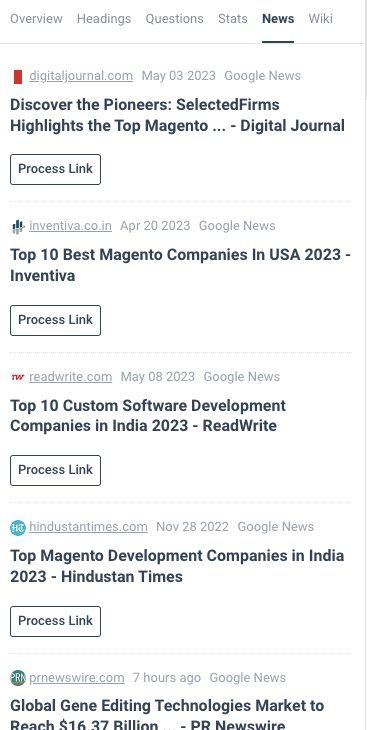The image size is (367, 730).
Task: Click the readwrite.com favicon icon
Action: click(x=18, y=377)
